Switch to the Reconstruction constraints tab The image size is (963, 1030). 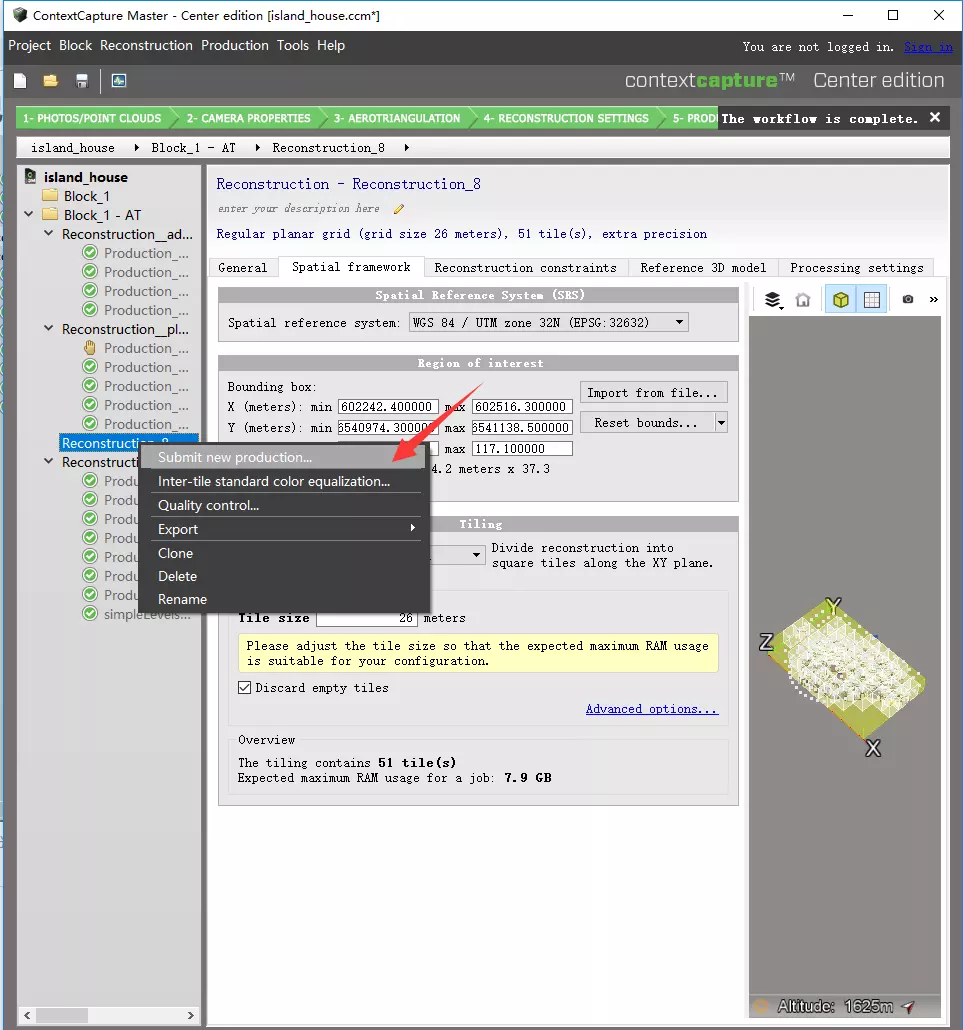(x=526, y=268)
